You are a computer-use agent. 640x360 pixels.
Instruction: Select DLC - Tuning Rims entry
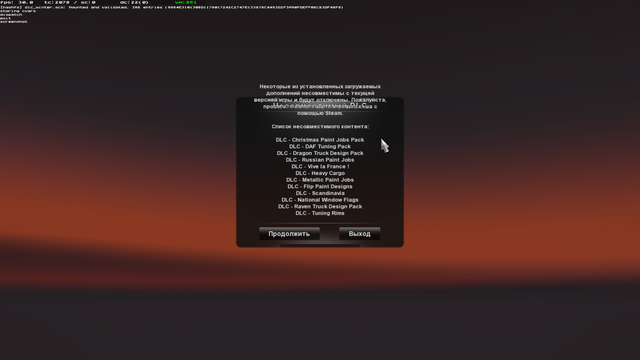pyautogui.click(x=320, y=213)
